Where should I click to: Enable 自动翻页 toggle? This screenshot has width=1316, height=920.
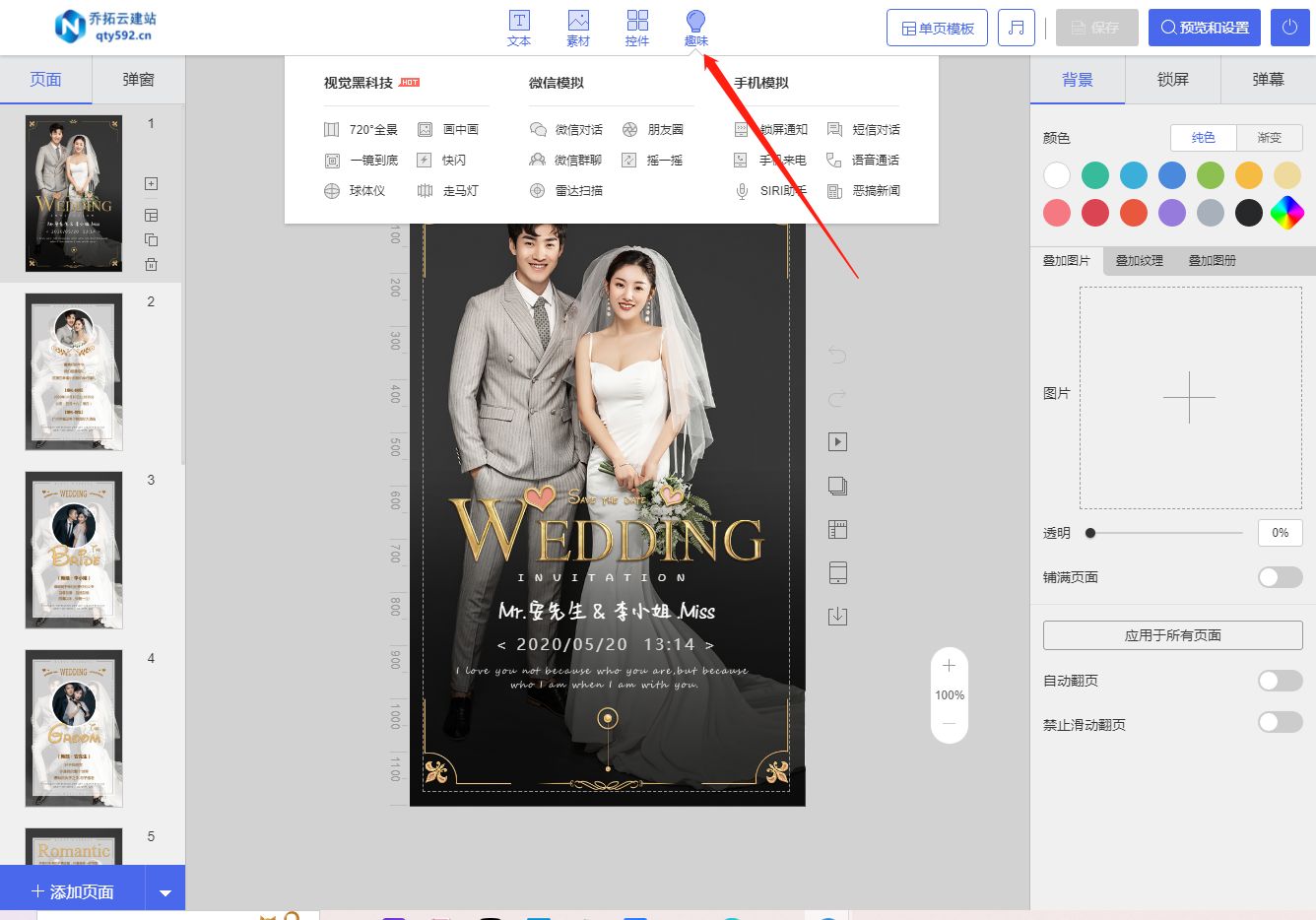[1279, 680]
